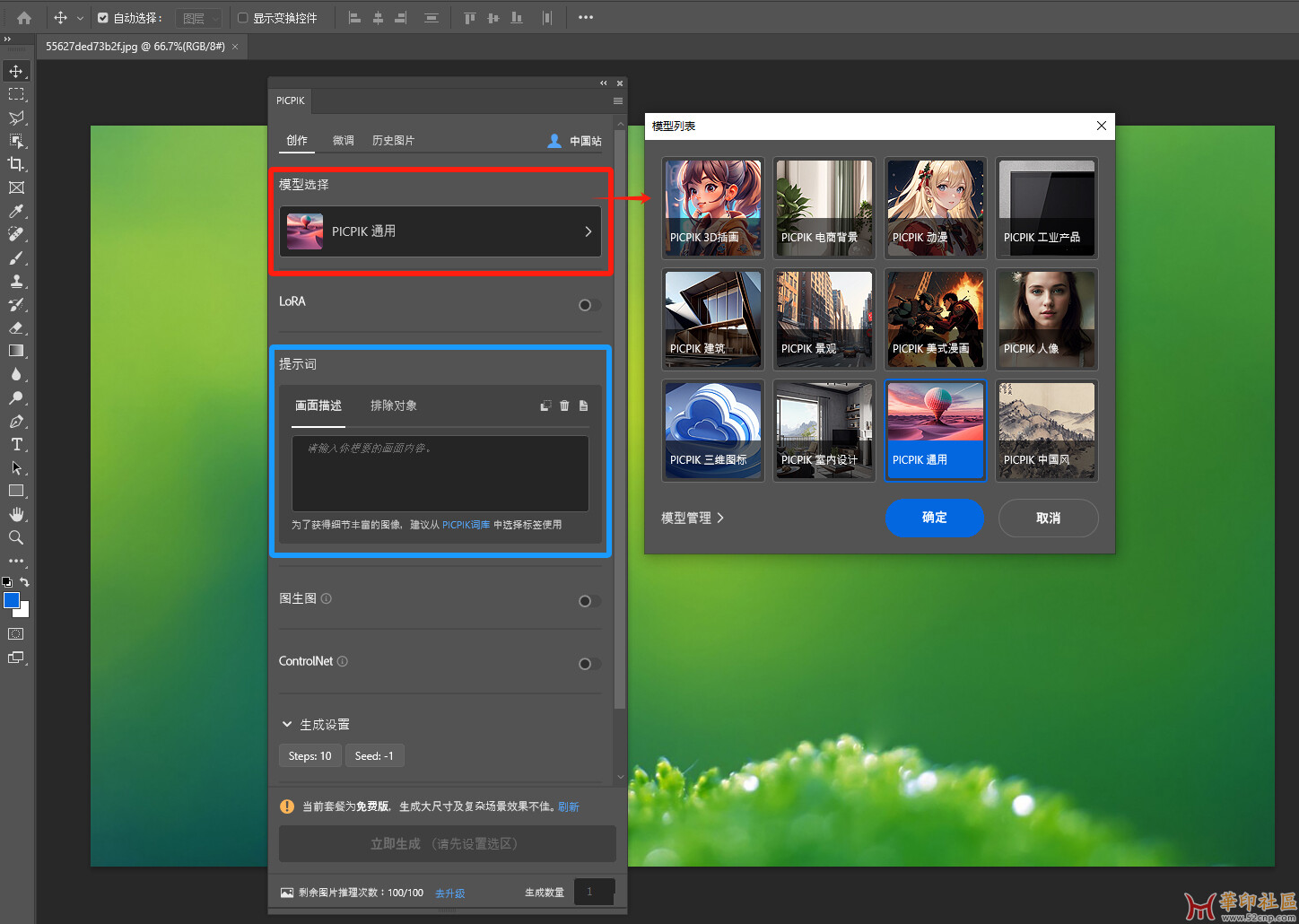Toggle Quick Mask mode icon

point(16,633)
